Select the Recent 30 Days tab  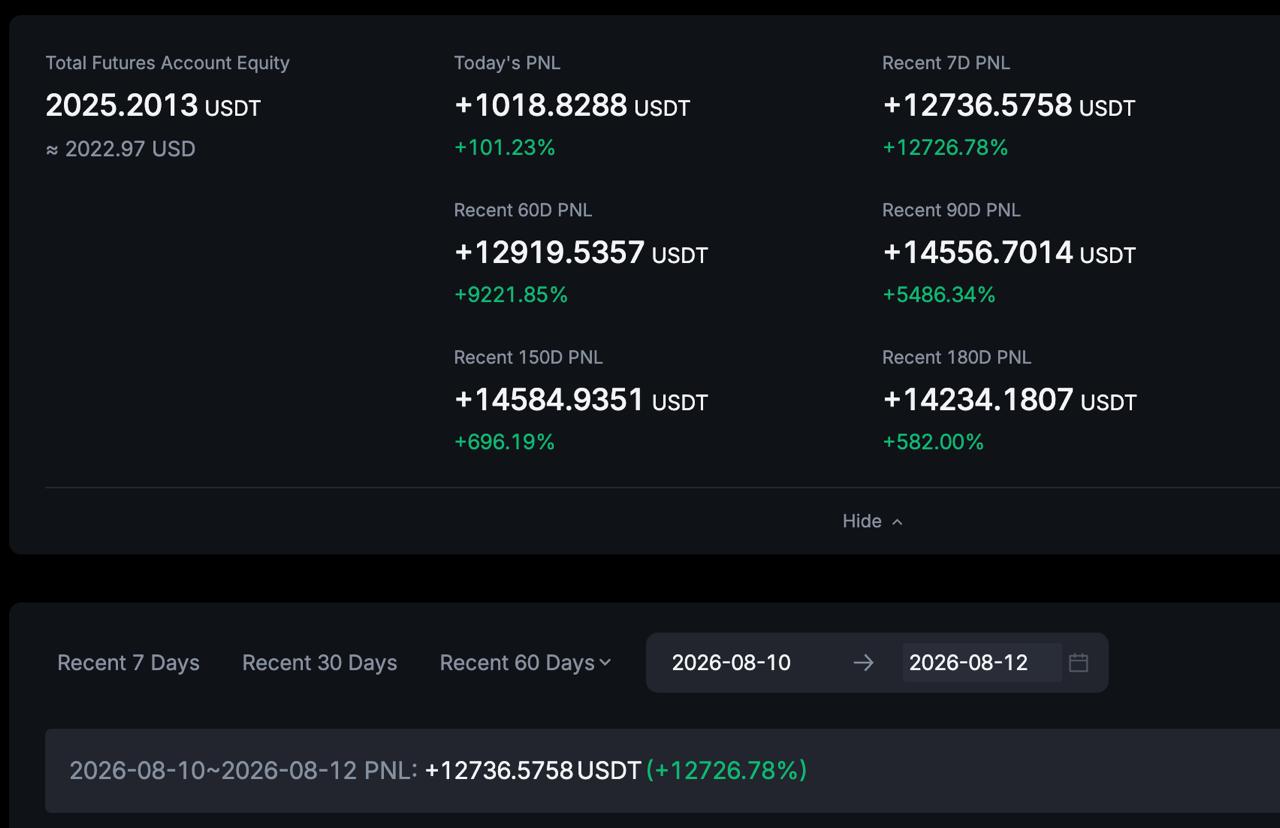(x=319, y=663)
